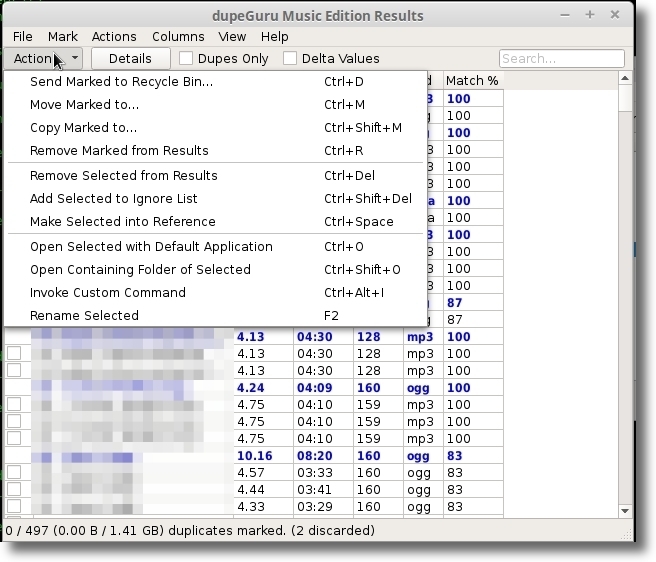Select Remove Marked from Results
Screen dimensions: 656x562
(x=215, y=151)
